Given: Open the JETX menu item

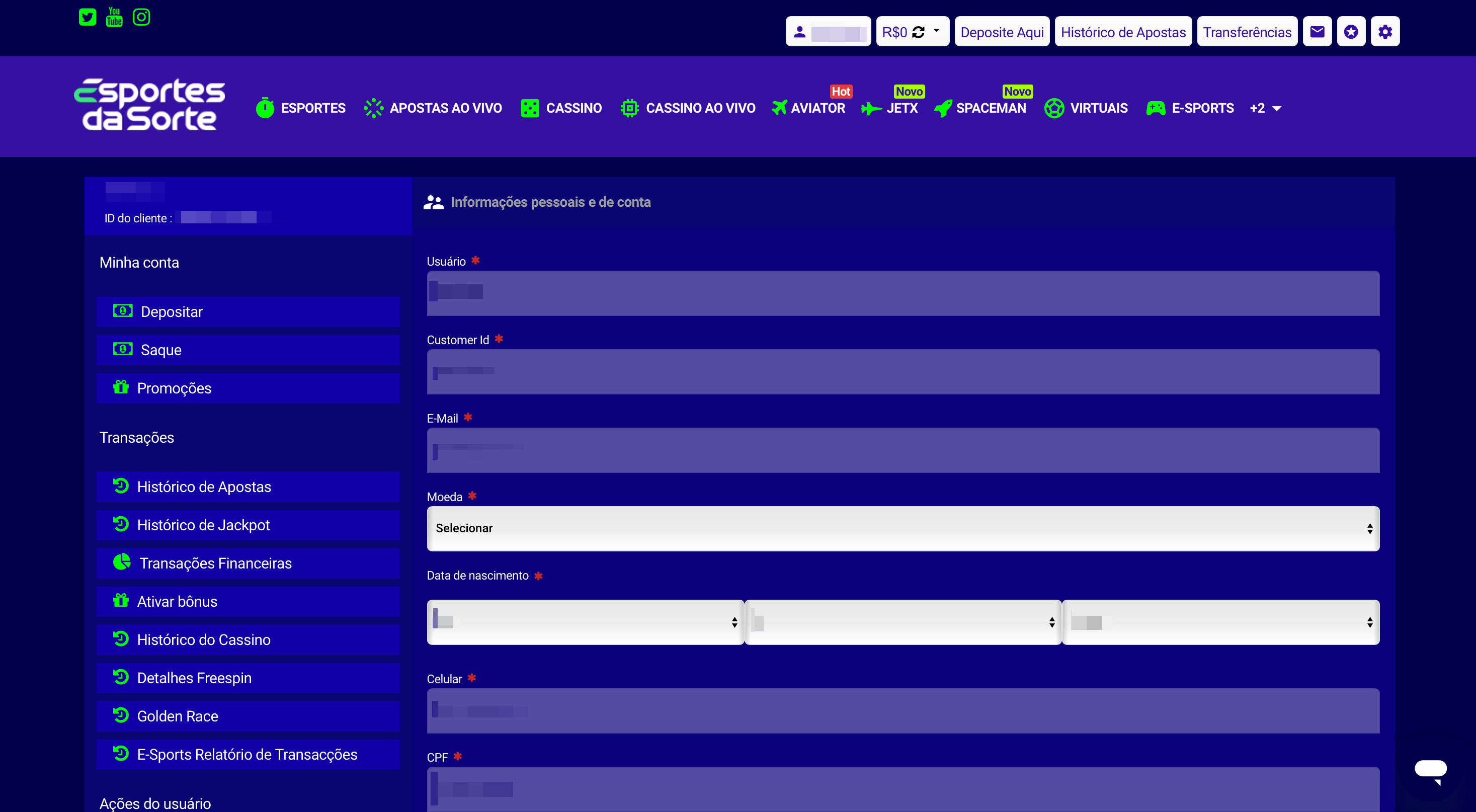Looking at the screenshot, I should [x=889, y=108].
